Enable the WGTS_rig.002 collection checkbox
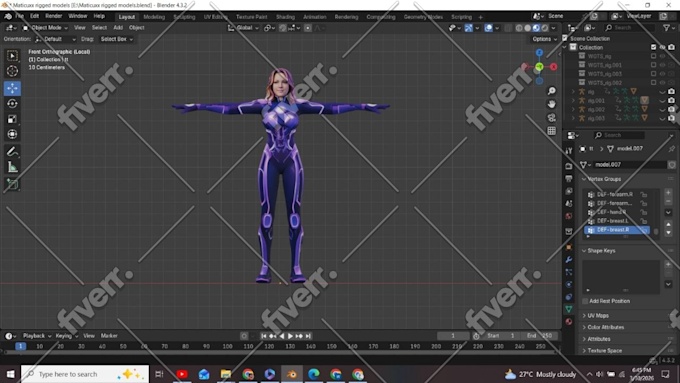 (x=654, y=82)
